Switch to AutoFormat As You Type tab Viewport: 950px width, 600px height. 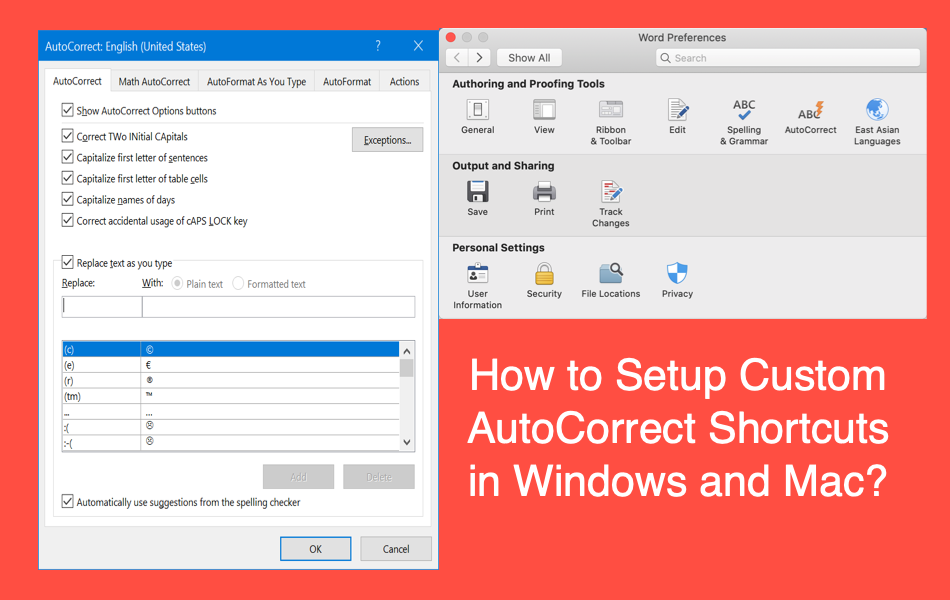tap(256, 81)
